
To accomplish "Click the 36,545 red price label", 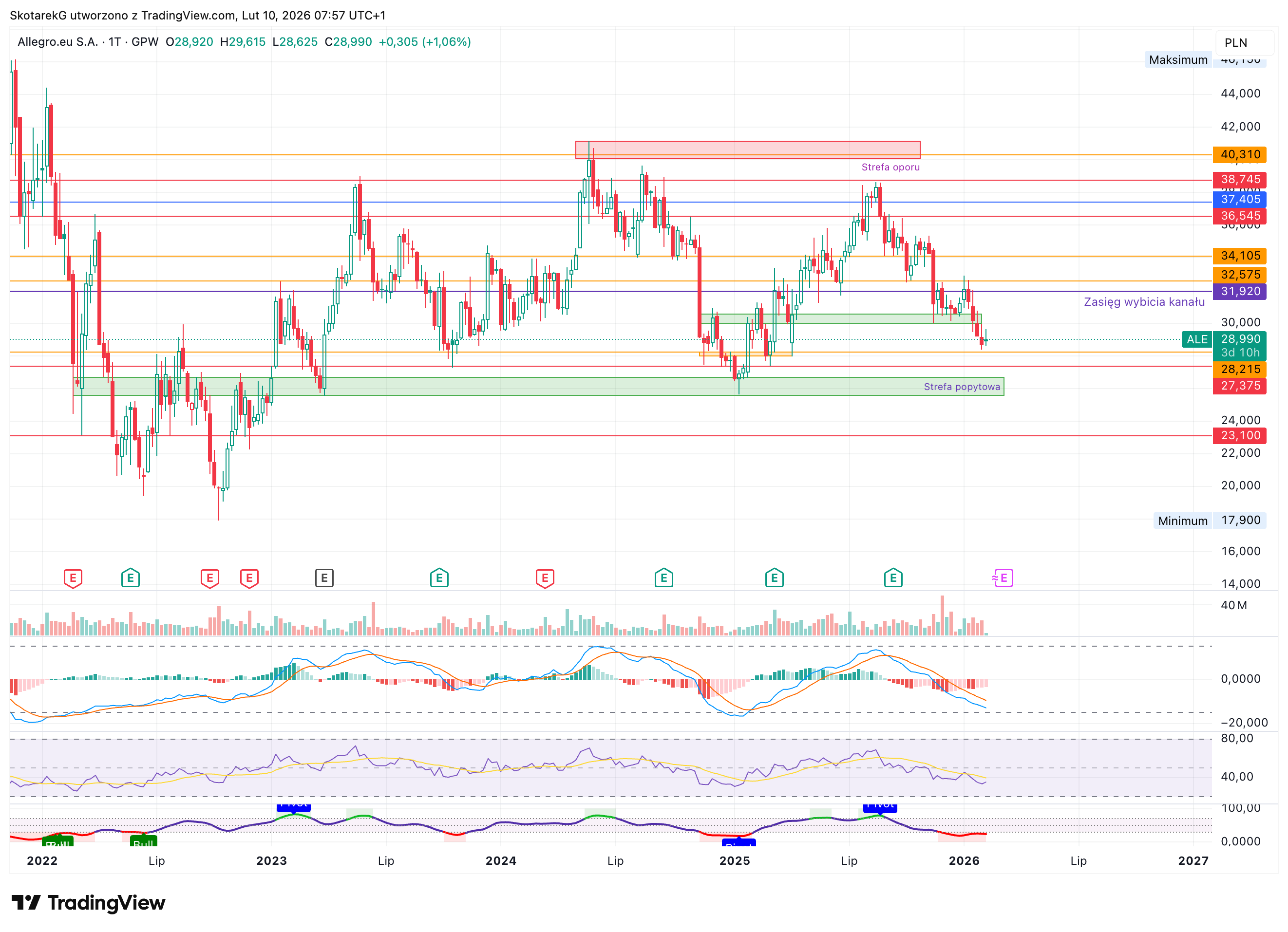I will pyautogui.click(x=1240, y=216).
